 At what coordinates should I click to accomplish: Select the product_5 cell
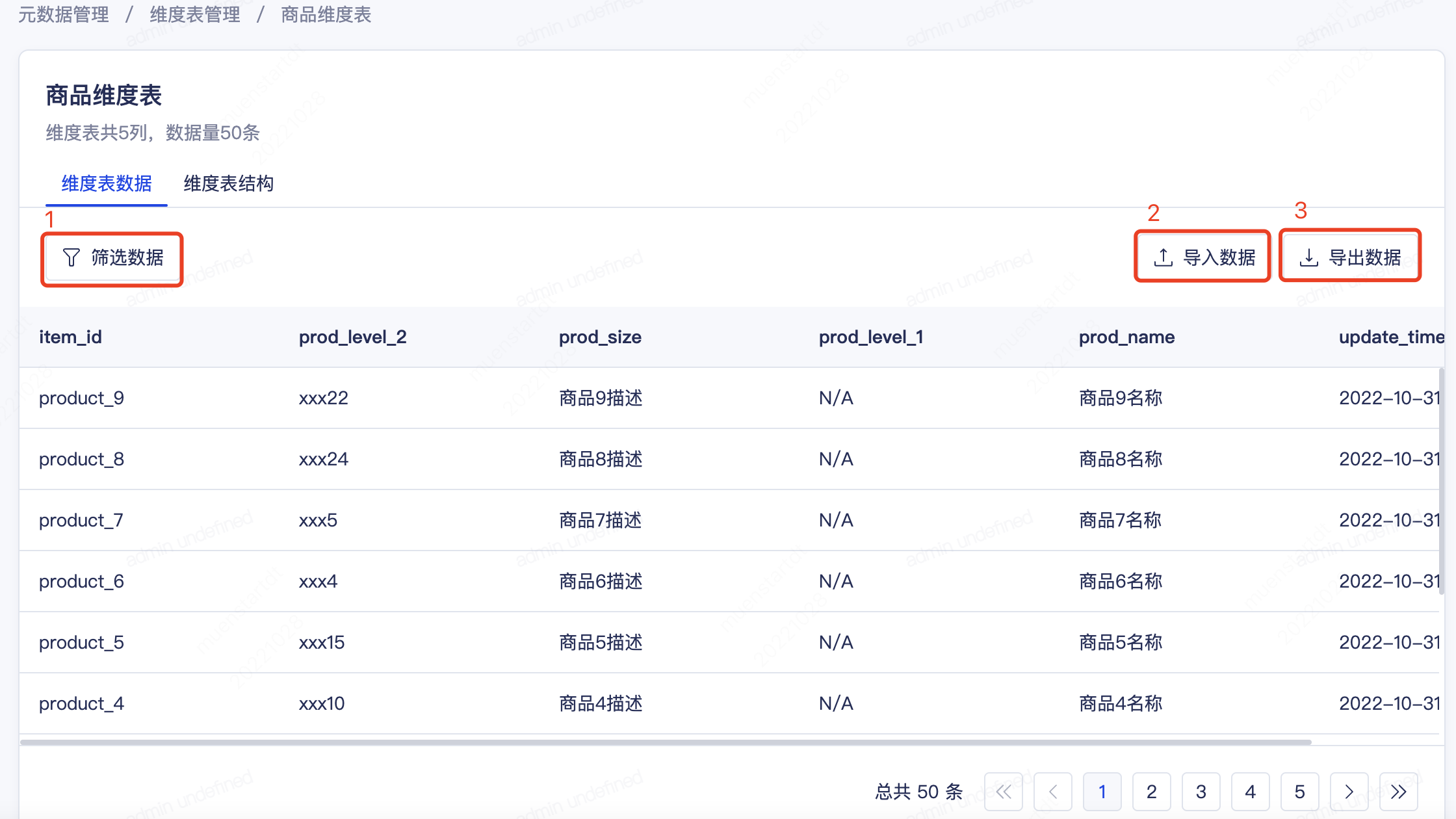[81, 642]
